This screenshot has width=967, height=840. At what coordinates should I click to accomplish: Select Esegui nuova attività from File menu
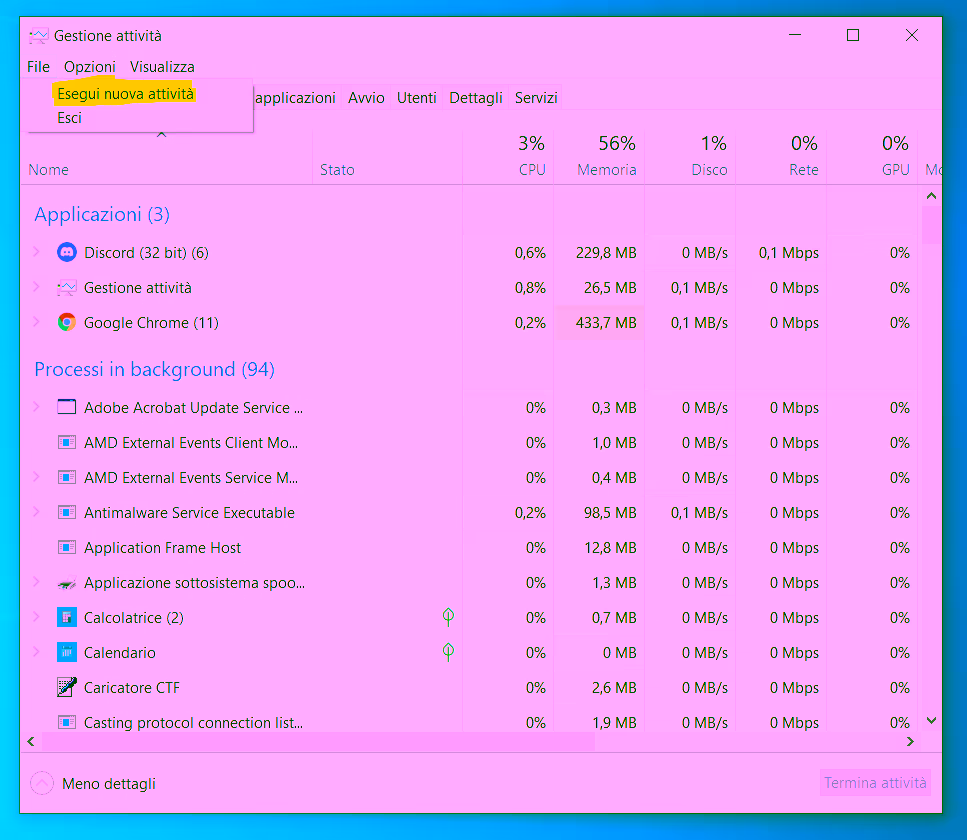[126, 94]
